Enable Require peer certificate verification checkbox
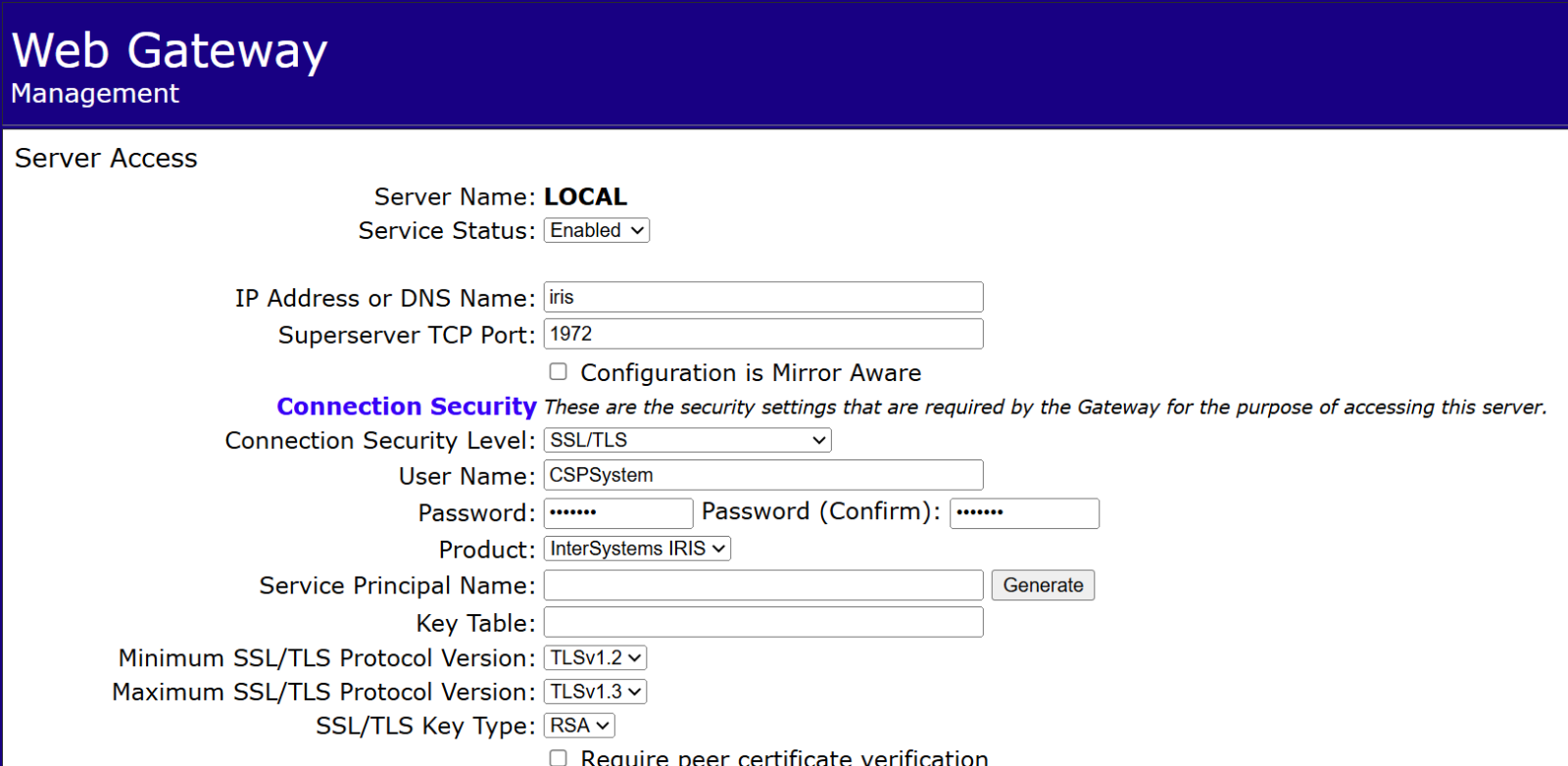This screenshot has height=766, width=1568. pos(558,757)
